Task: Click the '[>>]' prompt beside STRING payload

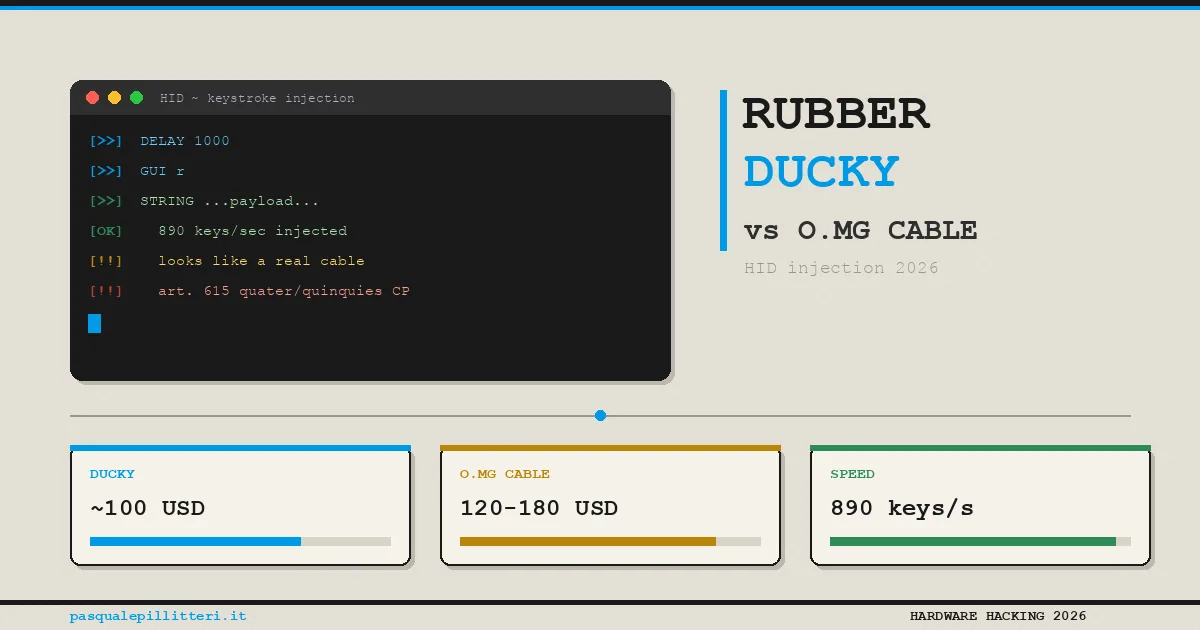Action: pos(106,201)
